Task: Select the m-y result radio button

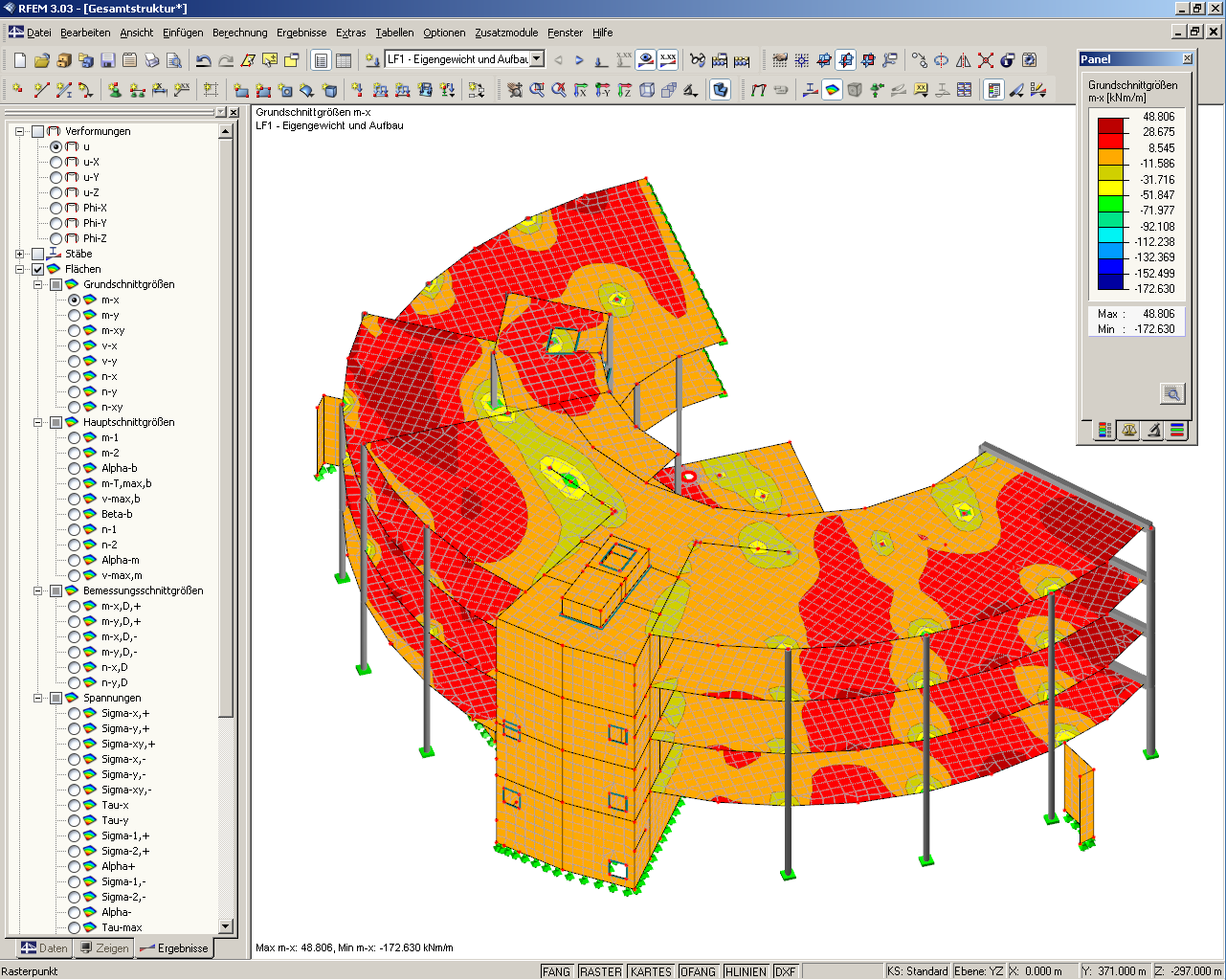Action: click(74, 315)
